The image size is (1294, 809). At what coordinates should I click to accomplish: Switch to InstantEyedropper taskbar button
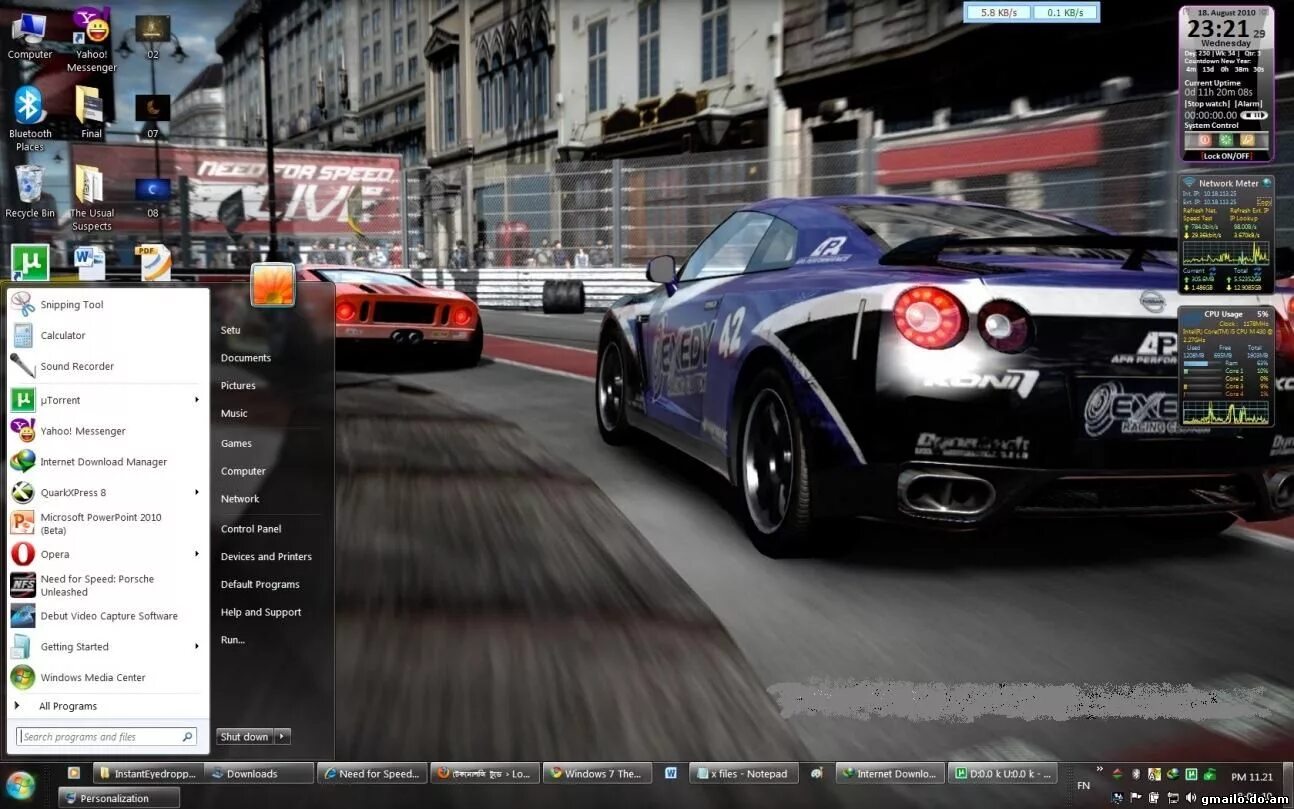tap(148, 773)
